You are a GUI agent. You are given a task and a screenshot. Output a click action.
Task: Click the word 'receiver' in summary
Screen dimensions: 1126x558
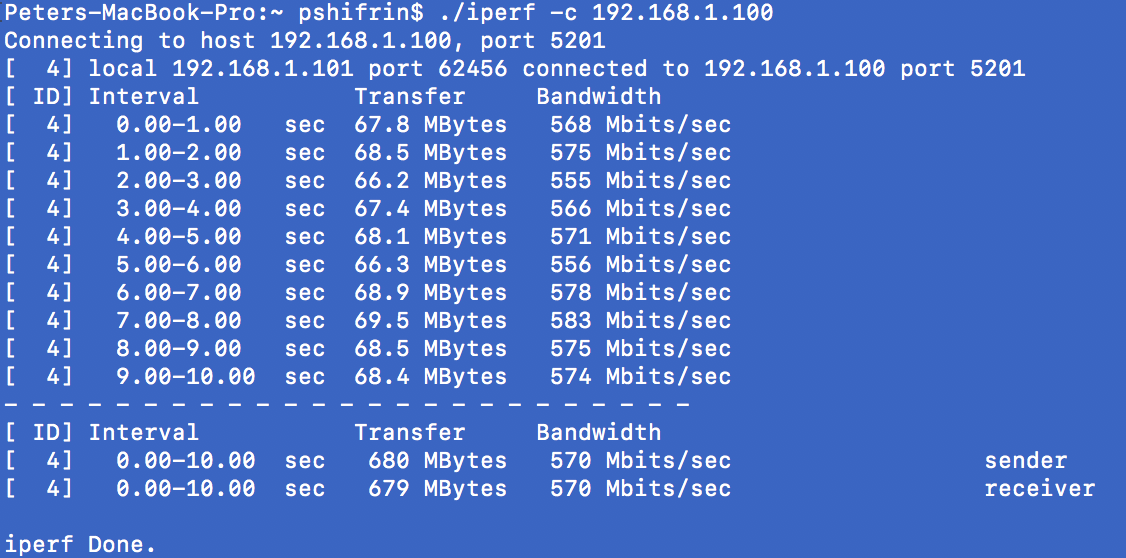(x=1040, y=489)
